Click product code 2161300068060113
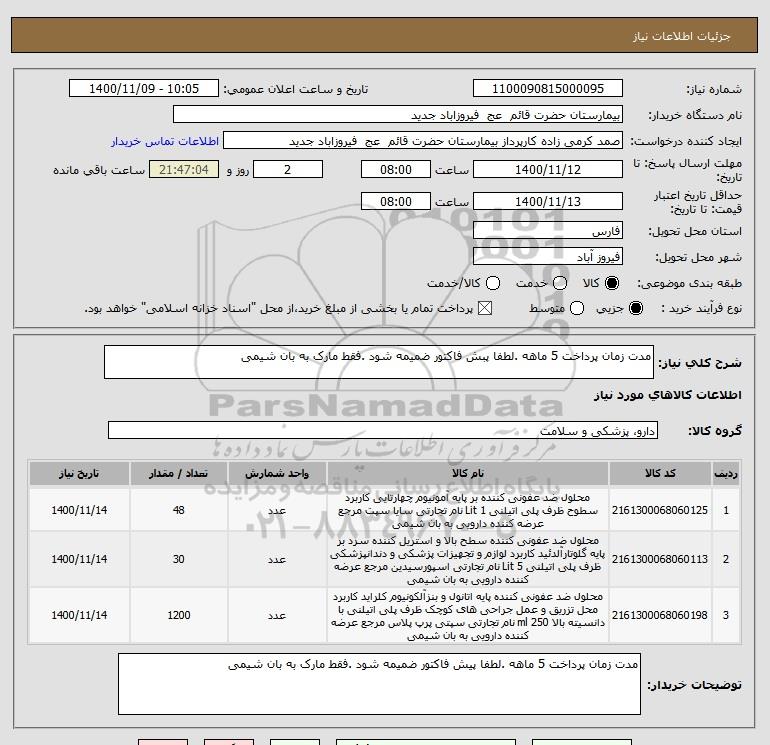 (x=660, y=559)
